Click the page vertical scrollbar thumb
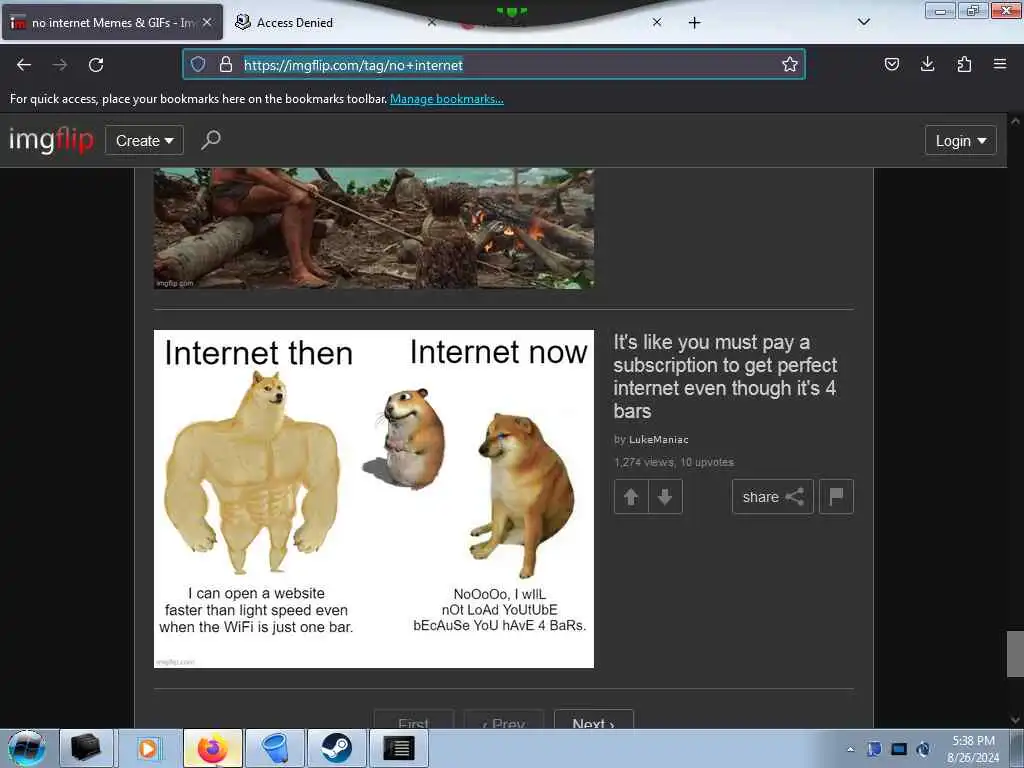1024x768 pixels. tap(1015, 654)
